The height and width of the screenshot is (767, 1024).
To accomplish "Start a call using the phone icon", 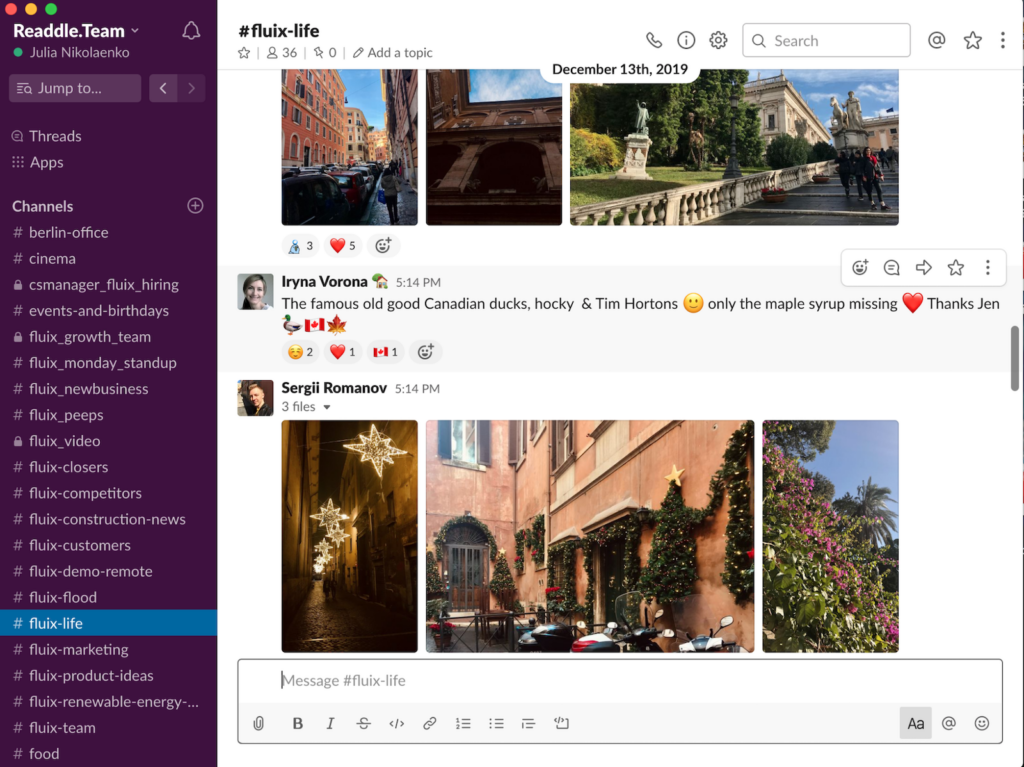I will pyautogui.click(x=653, y=40).
